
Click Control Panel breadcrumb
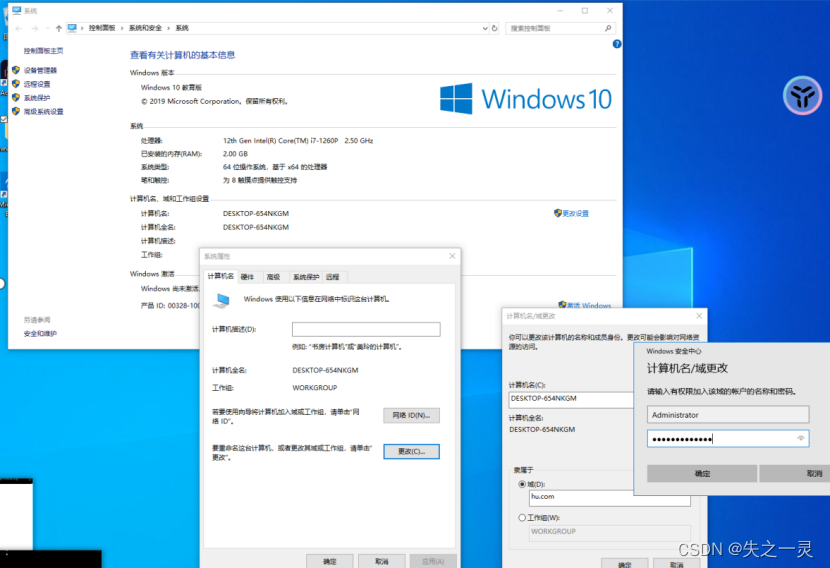102,28
